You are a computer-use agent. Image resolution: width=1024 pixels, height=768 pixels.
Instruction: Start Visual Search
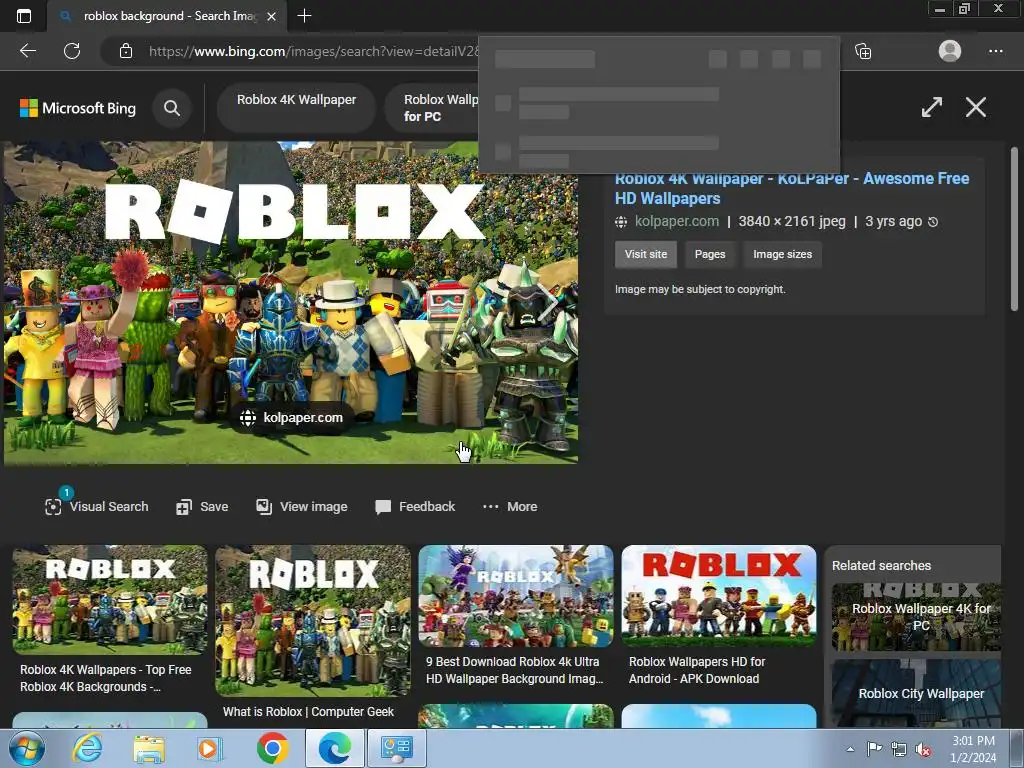pos(97,507)
